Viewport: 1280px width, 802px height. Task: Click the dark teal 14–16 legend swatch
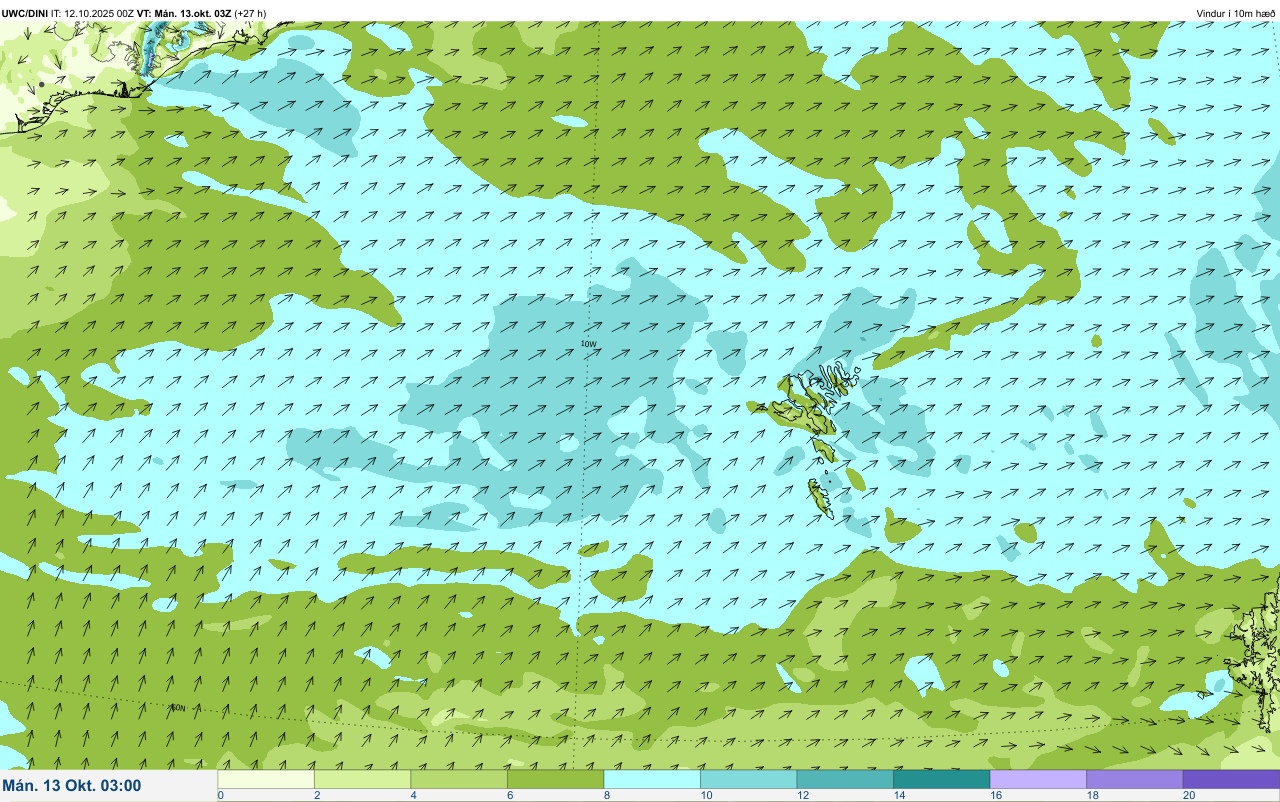[941, 780]
